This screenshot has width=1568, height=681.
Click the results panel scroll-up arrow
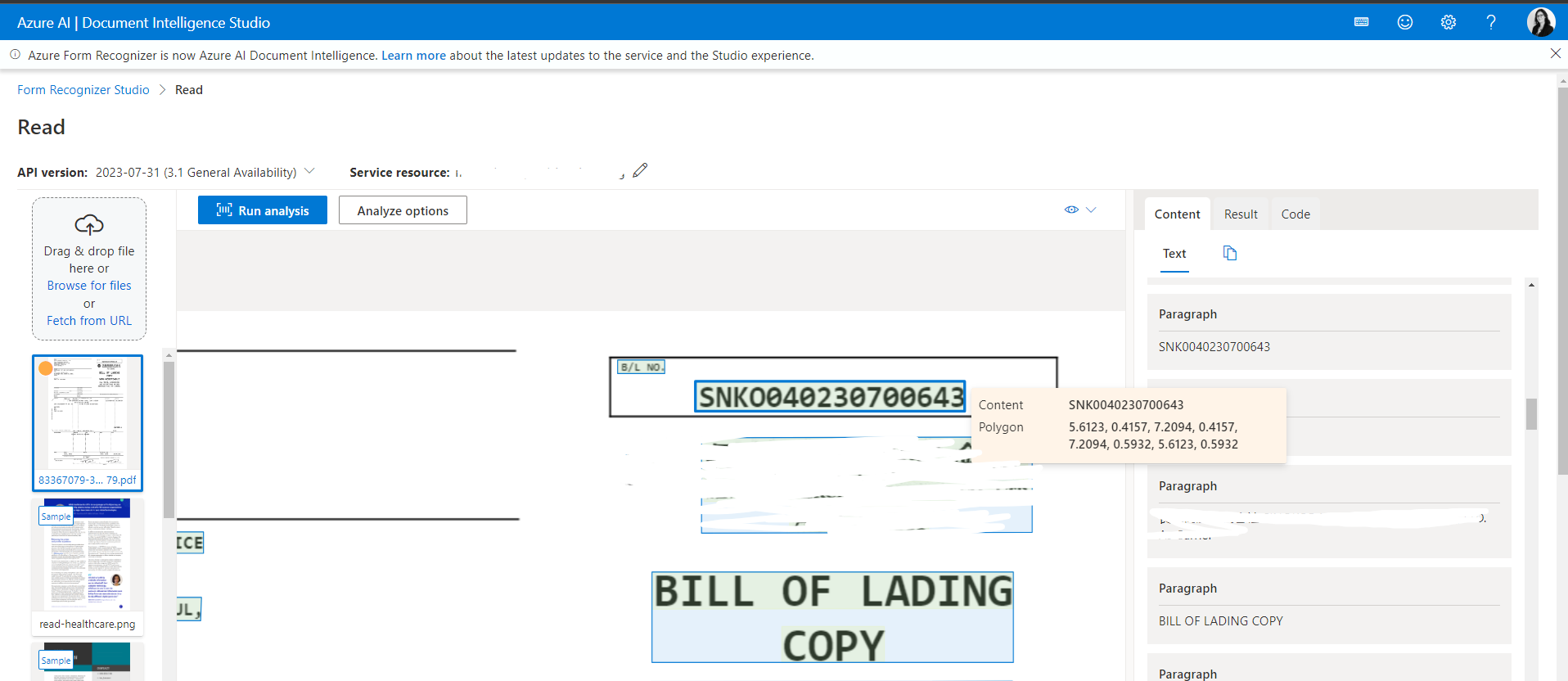(1531, 285)
